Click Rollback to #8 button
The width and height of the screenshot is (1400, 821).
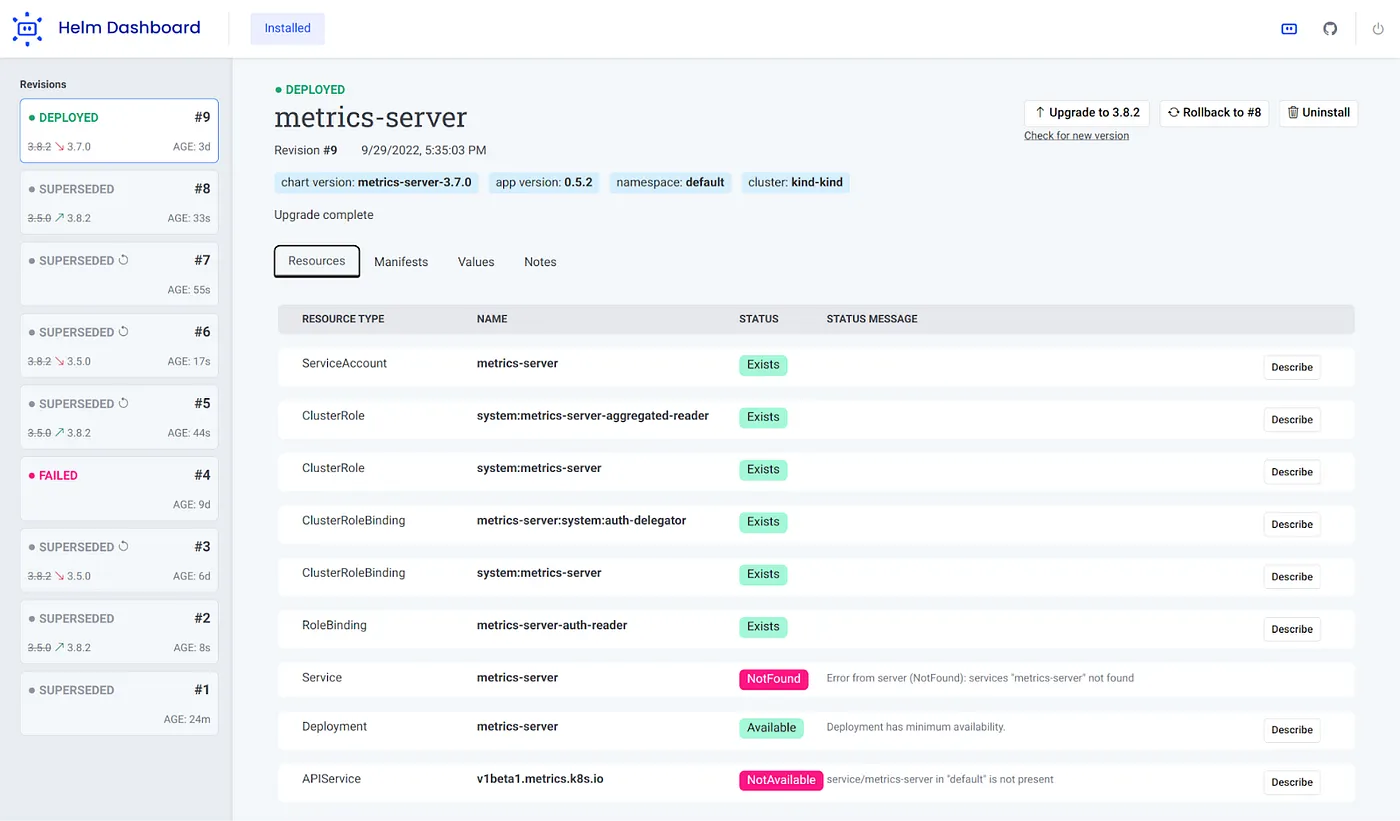[x=1214, y=113]
